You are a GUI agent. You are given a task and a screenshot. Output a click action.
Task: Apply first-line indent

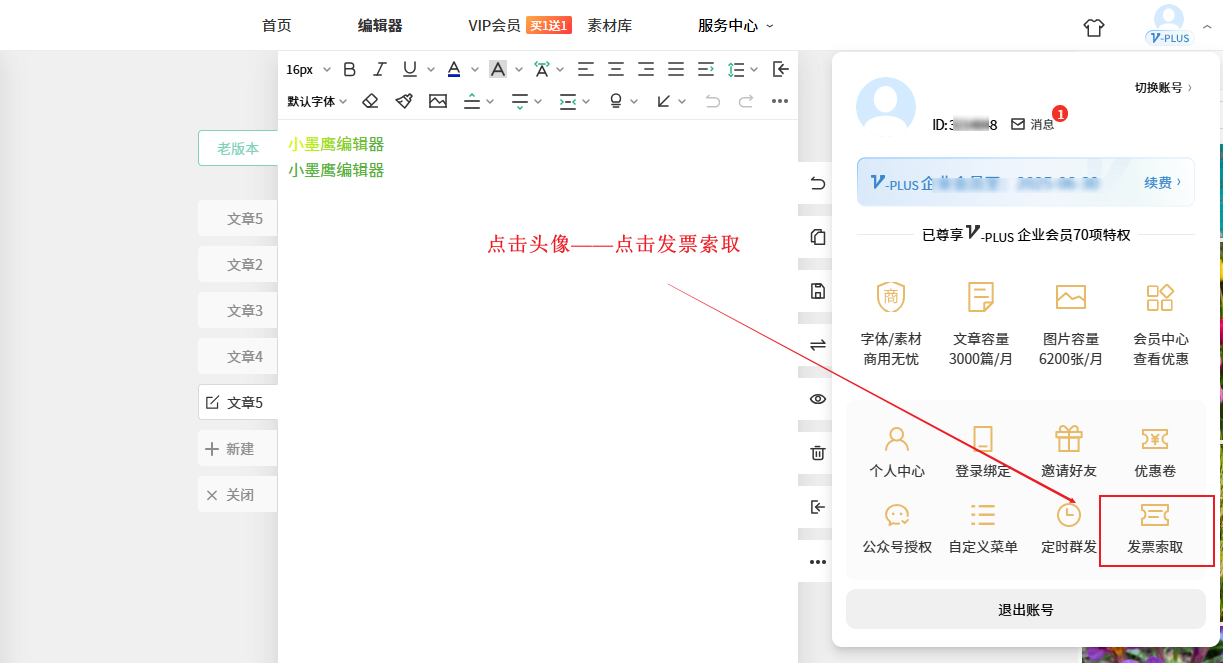click(706, 69)
